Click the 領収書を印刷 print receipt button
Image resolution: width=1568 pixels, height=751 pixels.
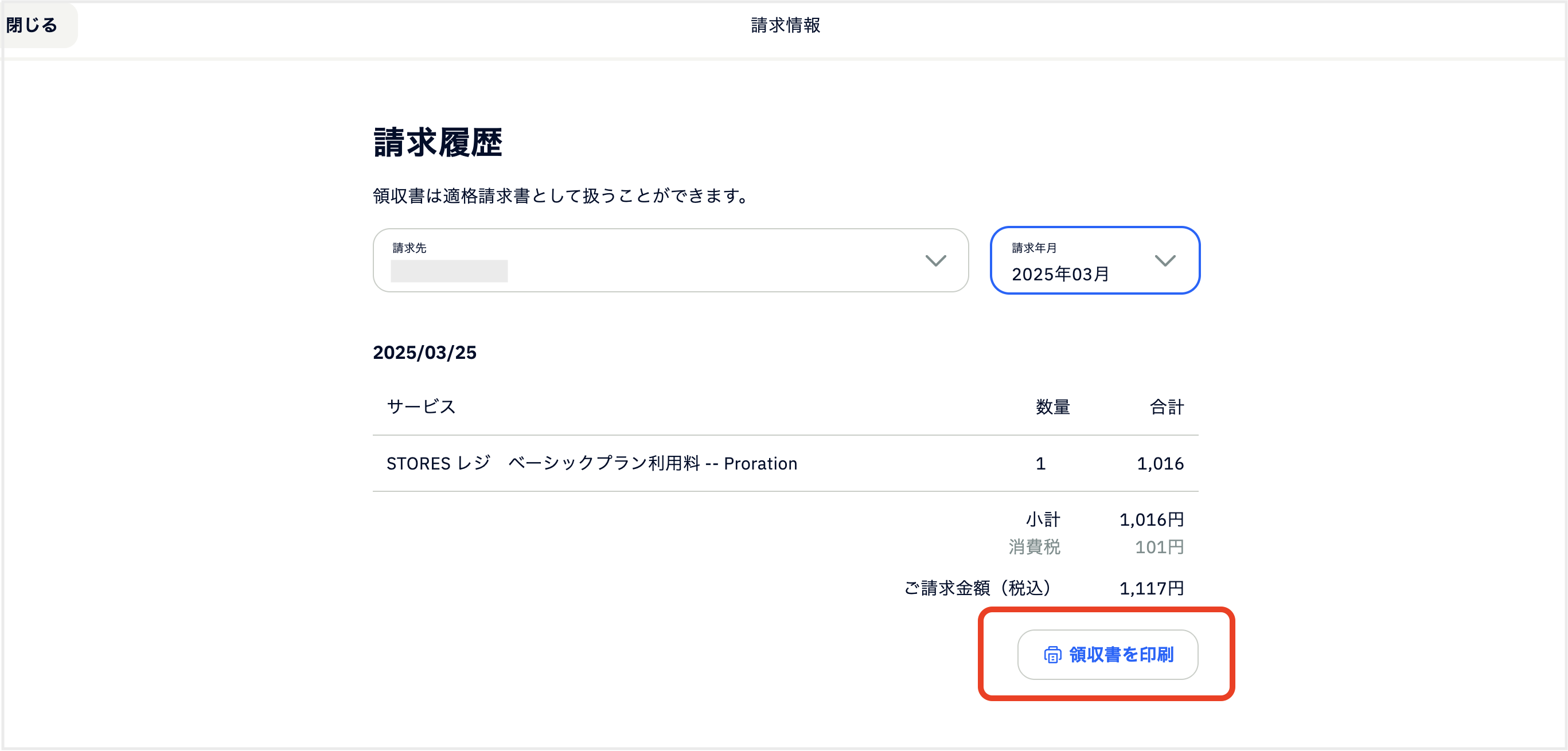point(1107,654)
